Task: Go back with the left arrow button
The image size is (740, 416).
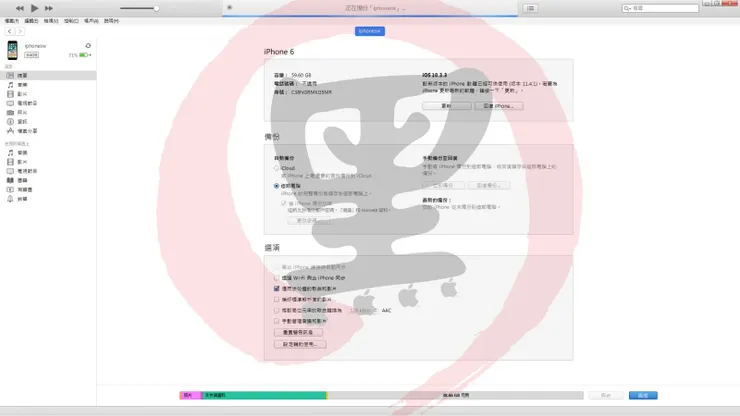Action: (x=9, y=31)
